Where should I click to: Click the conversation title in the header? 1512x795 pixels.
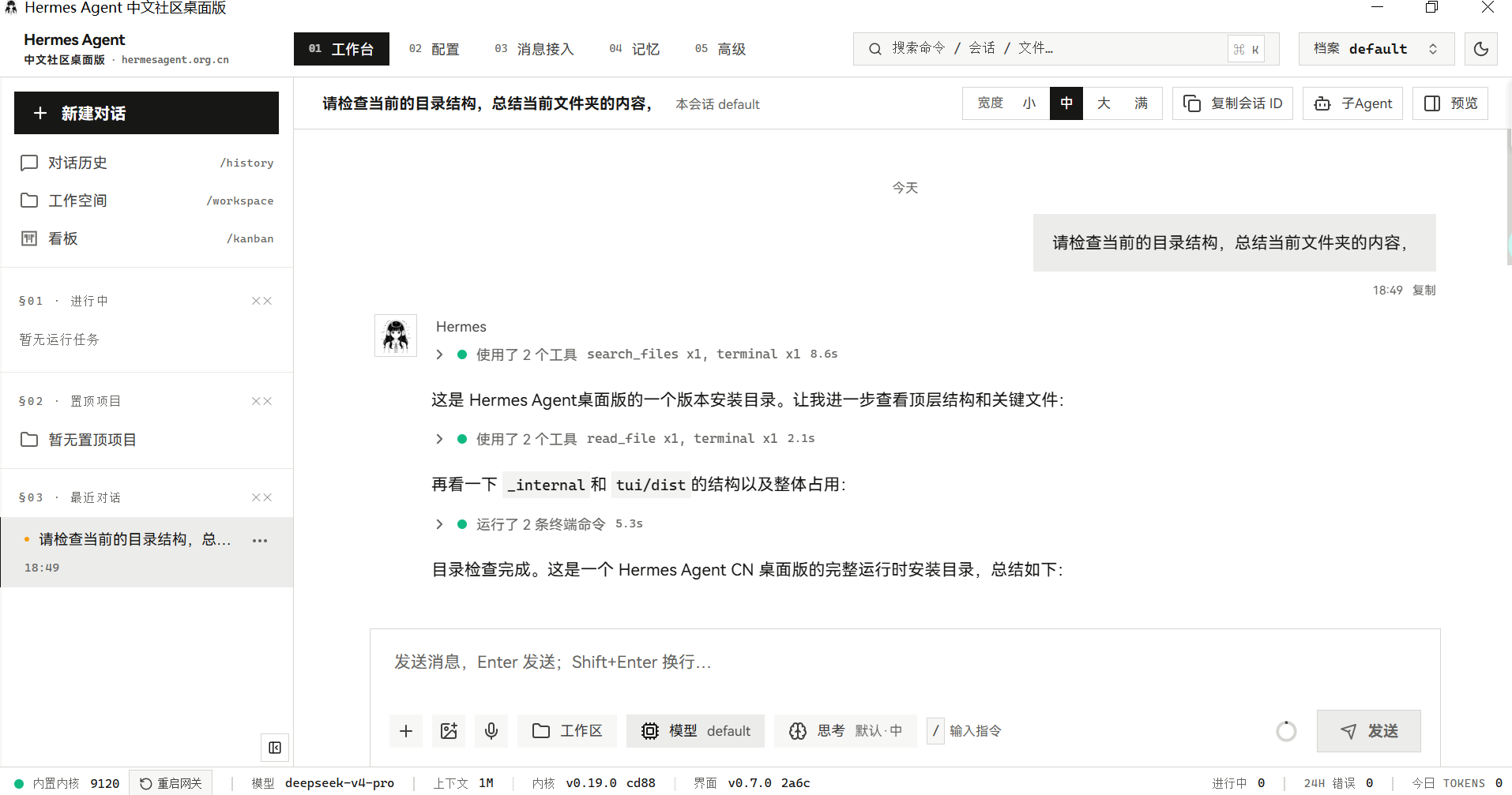pos(488,103)
